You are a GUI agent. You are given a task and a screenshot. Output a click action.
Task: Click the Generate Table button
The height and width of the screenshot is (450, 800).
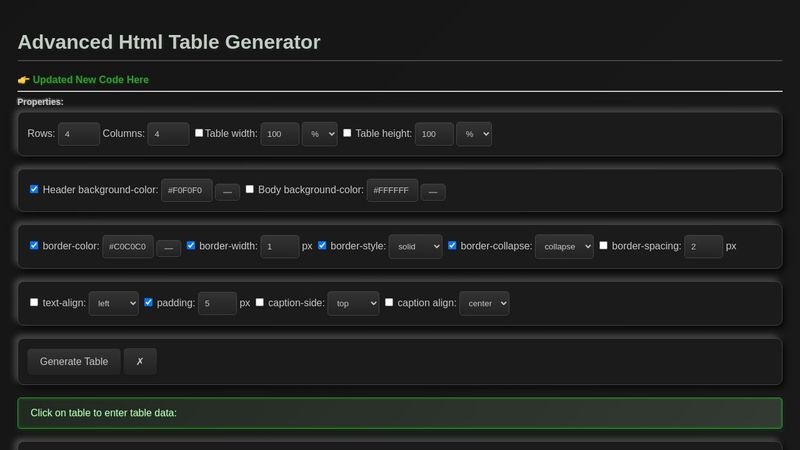click(x=74, y=361)
